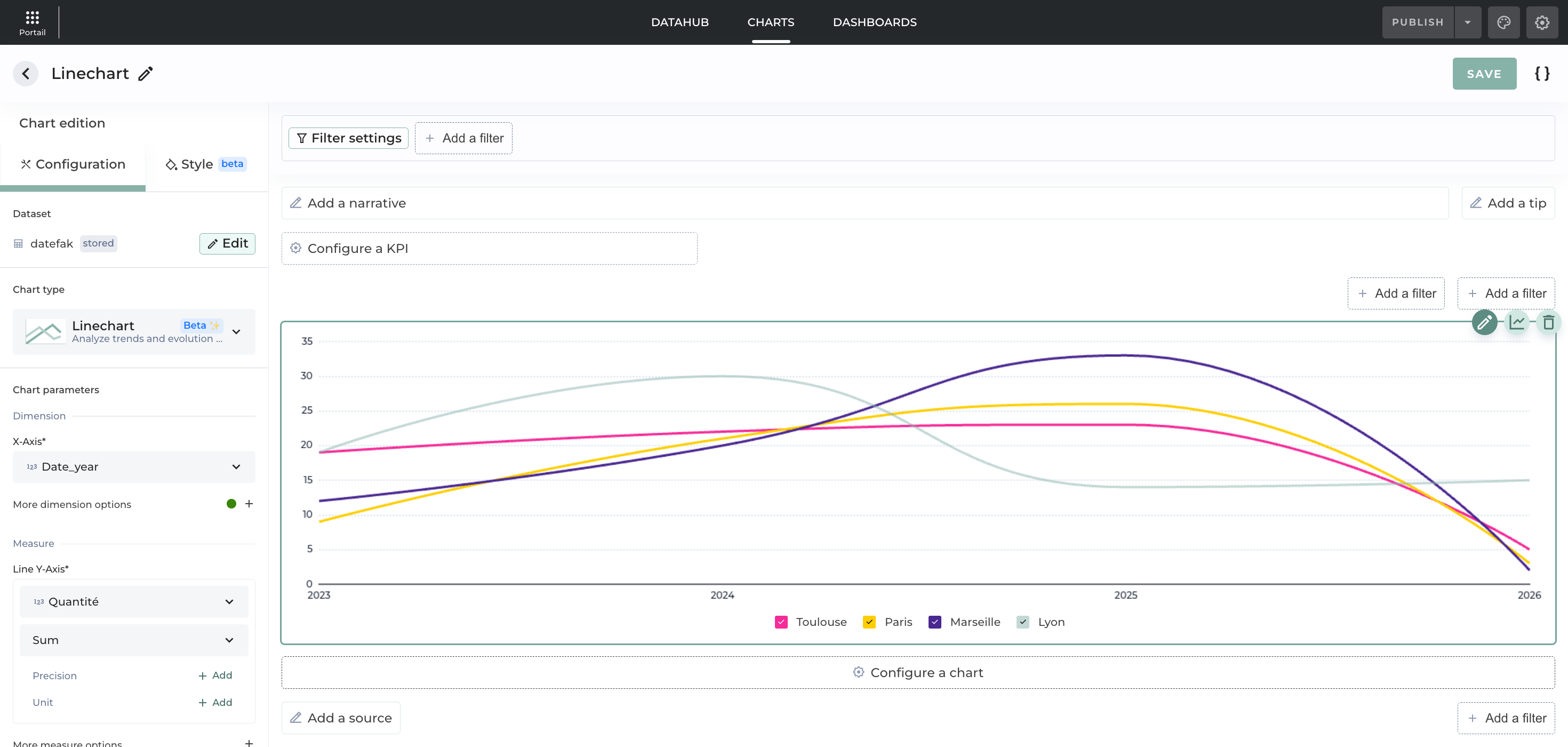The image size is (1568, 747).
Task: Click the Linechart thumbnail preview icon
Action: (45, 332)
